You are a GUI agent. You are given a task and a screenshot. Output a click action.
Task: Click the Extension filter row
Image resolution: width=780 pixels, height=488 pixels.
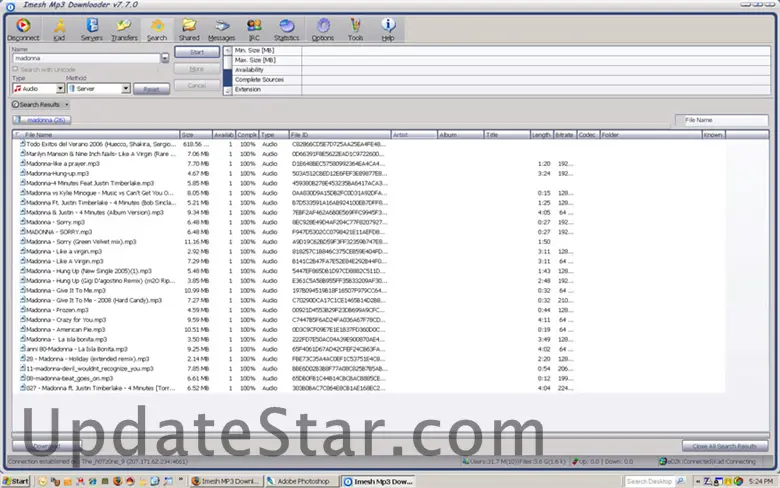coord(501,90)
